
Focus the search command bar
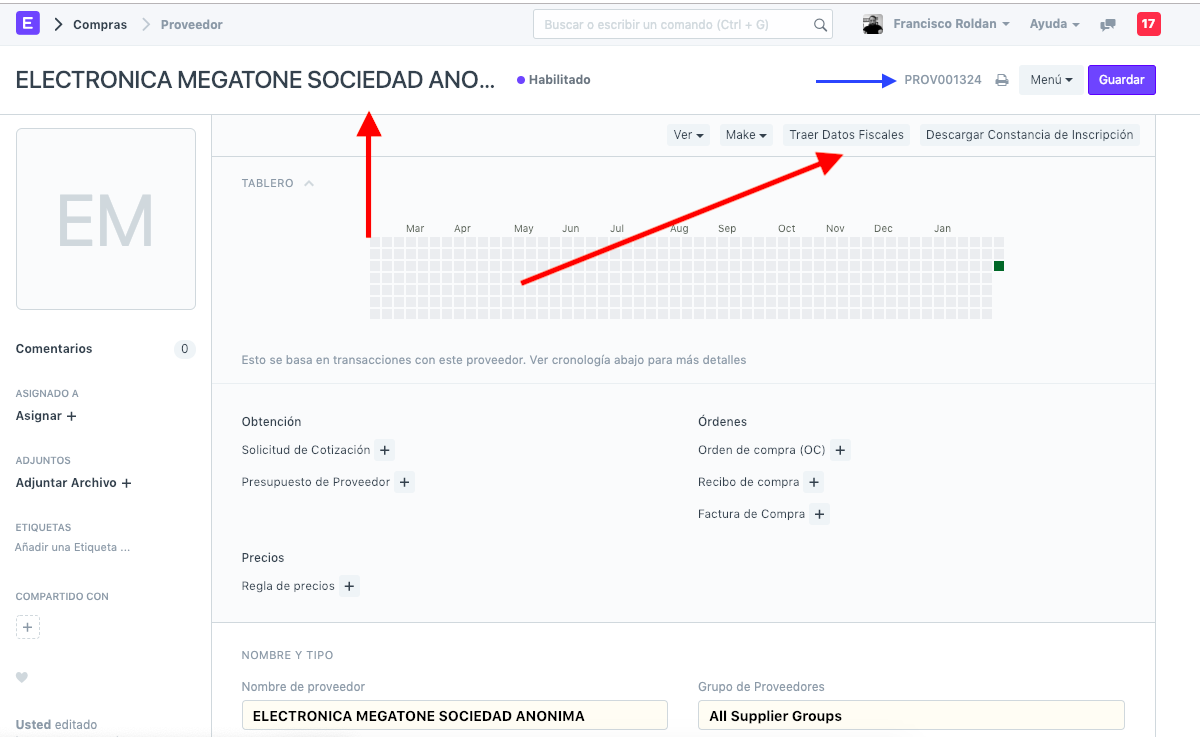pyautogui.click(x=683, y=25)
